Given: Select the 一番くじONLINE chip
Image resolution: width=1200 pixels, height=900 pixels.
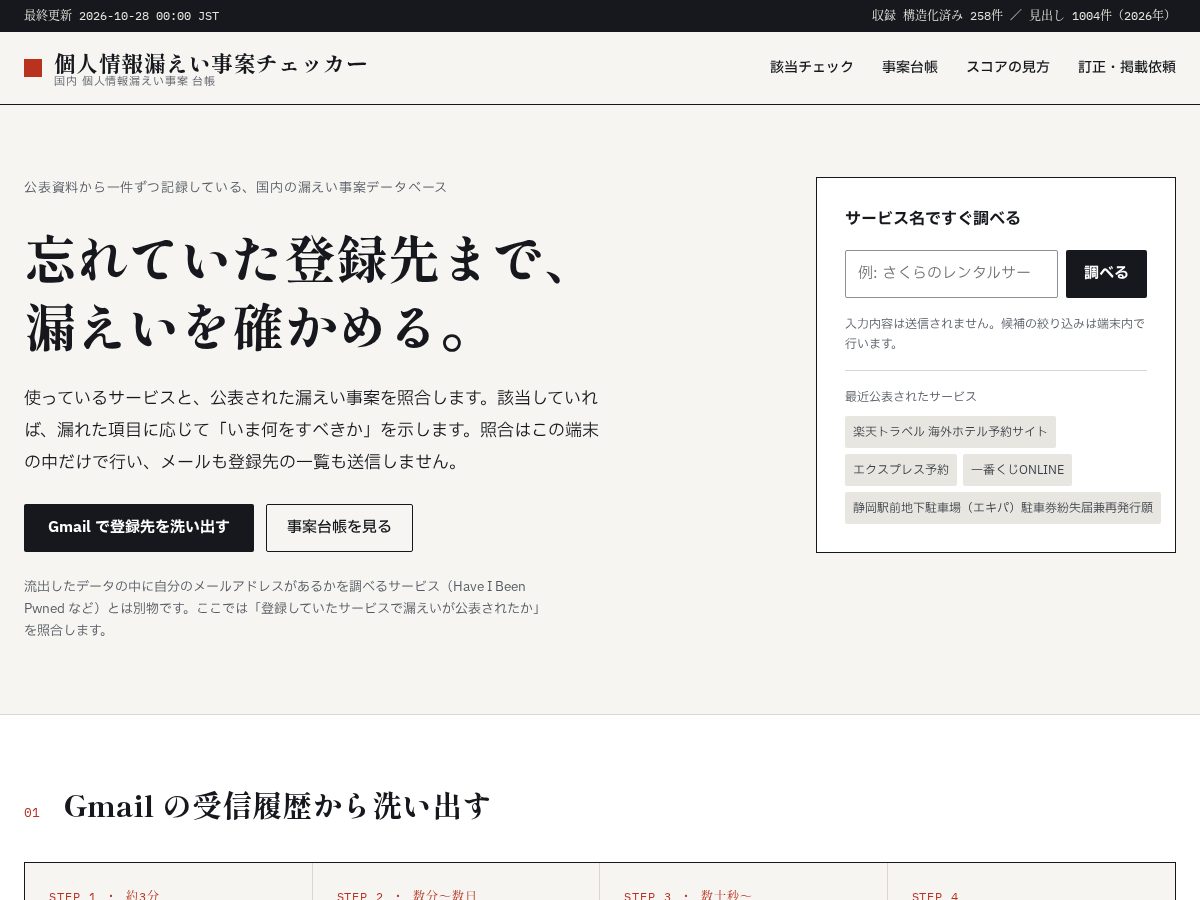Looking at the screenshot, I should pyautogui.click(x=1017, y=470).
